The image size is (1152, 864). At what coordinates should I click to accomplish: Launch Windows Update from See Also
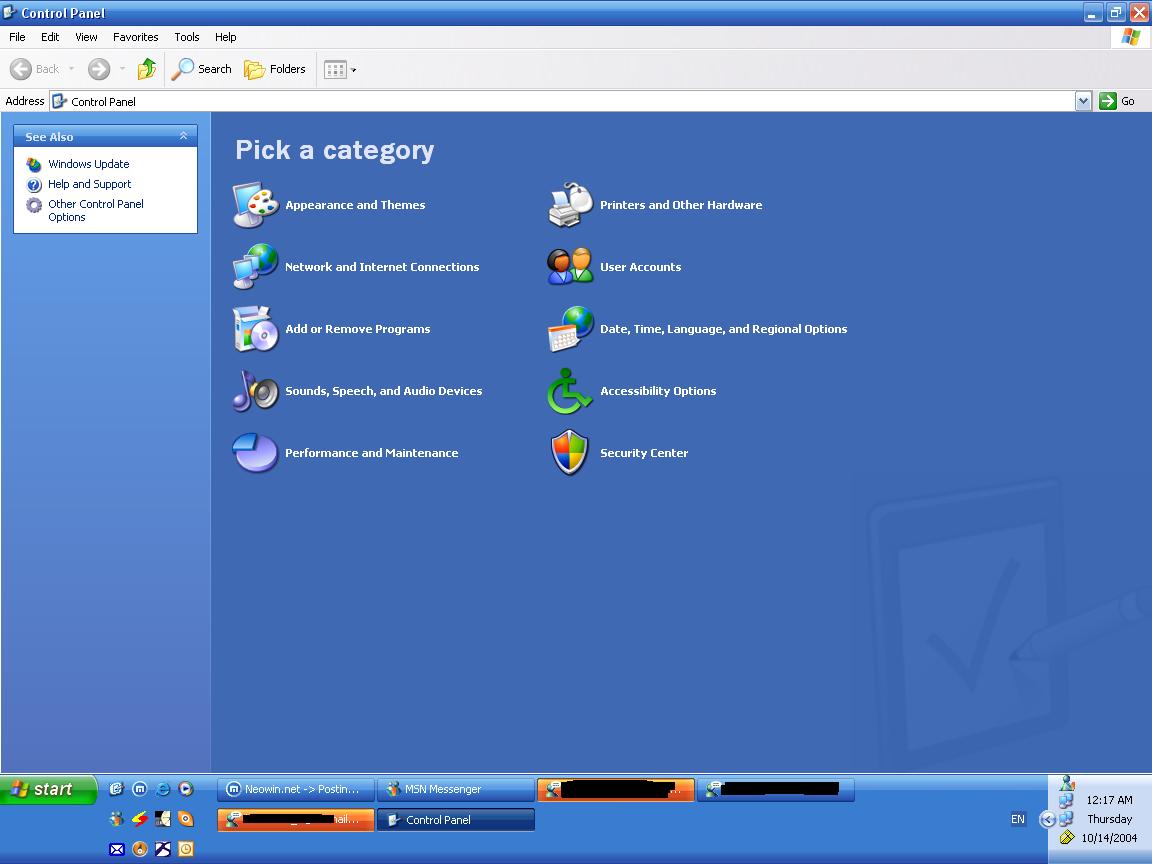86,164
